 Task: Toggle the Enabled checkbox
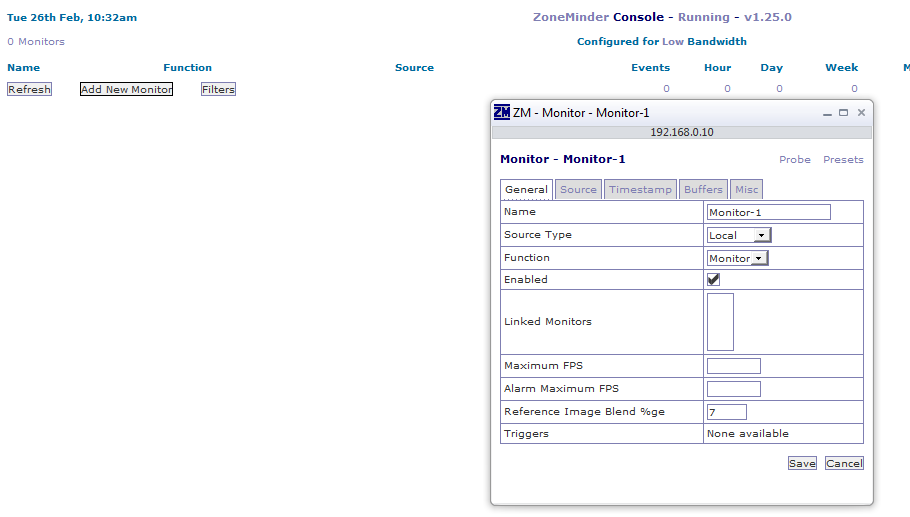pos(713,280)
